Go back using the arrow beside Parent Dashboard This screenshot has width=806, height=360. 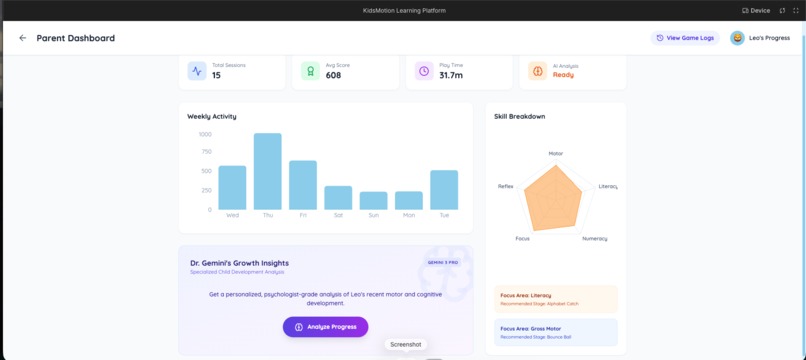tap(23, 38)
